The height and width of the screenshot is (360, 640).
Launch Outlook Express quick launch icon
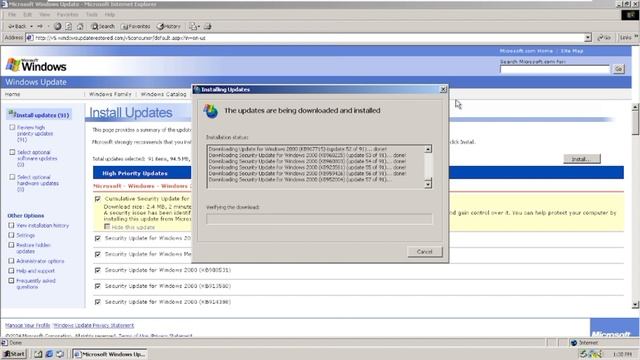[x=60, y=354]
